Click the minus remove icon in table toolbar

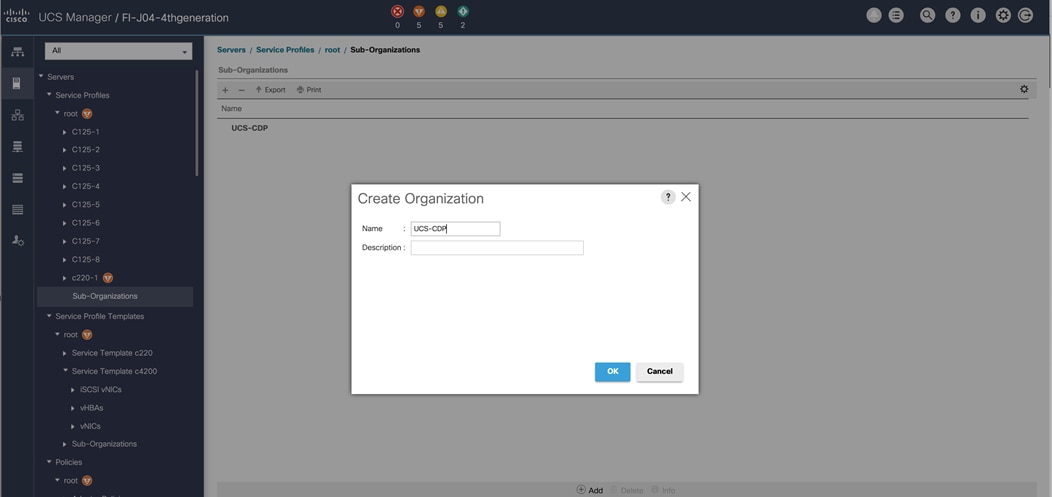coord(242,90)
